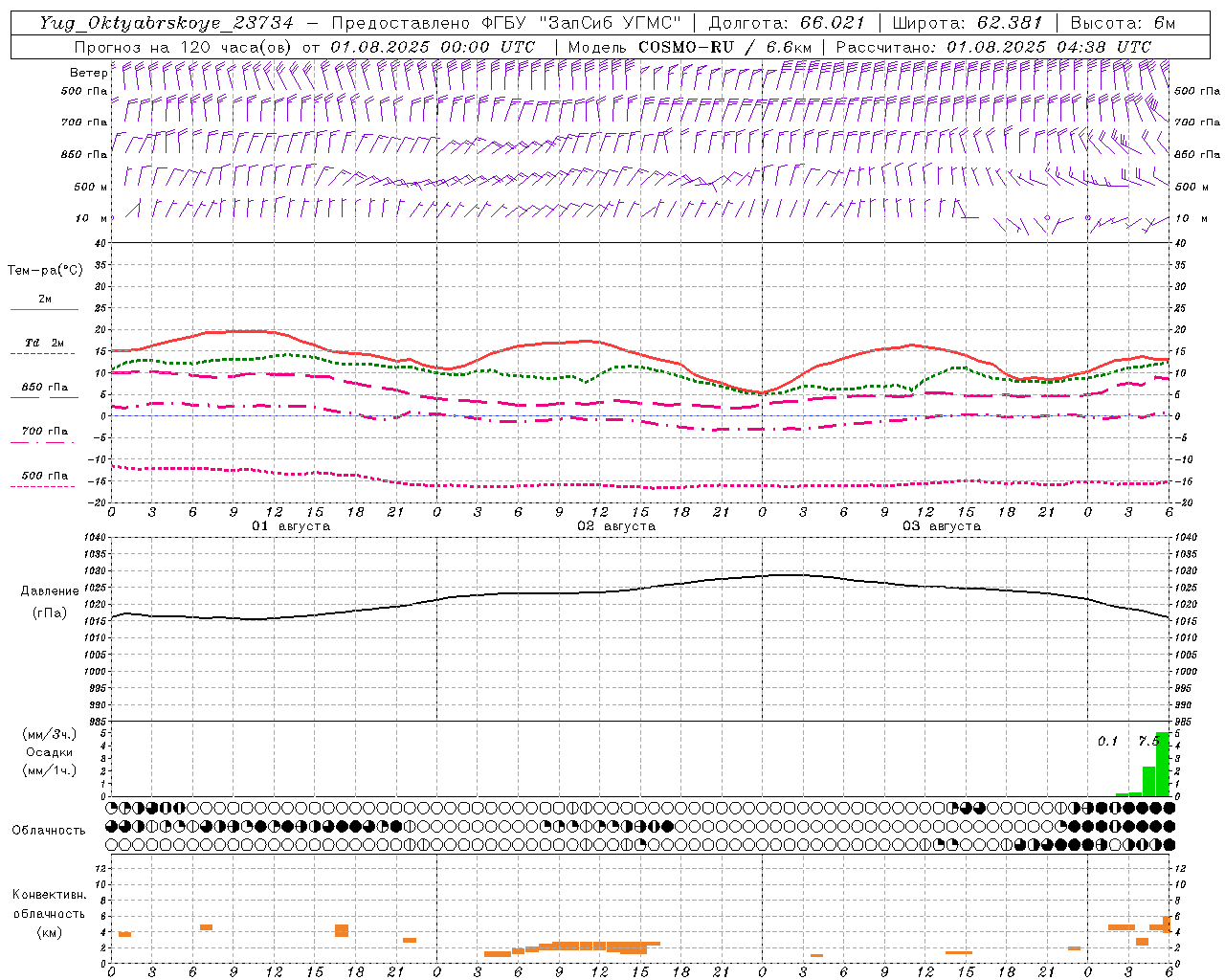Click the '02 августа' date label
Viewport: 1225px width, 980px height.
click(616, 526)
